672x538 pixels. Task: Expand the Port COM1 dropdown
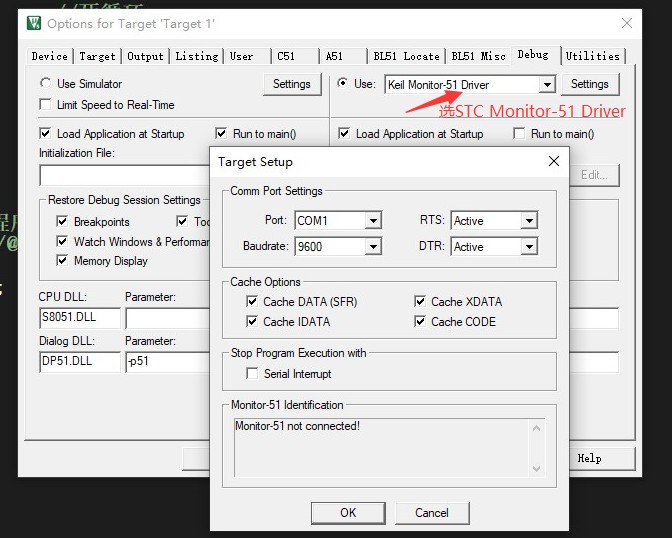(x=373, y=221)
